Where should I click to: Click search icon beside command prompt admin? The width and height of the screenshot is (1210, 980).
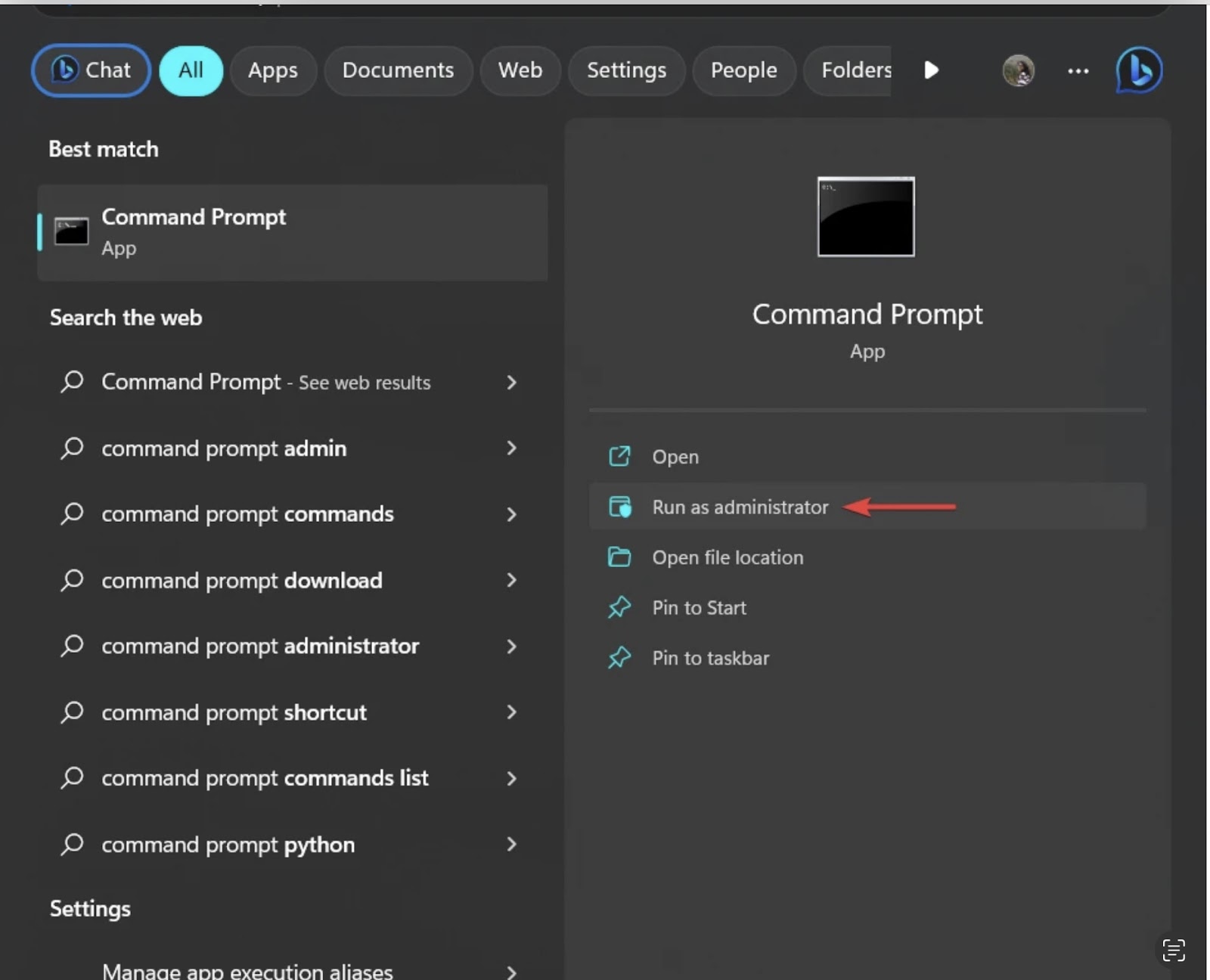[72, 448]
